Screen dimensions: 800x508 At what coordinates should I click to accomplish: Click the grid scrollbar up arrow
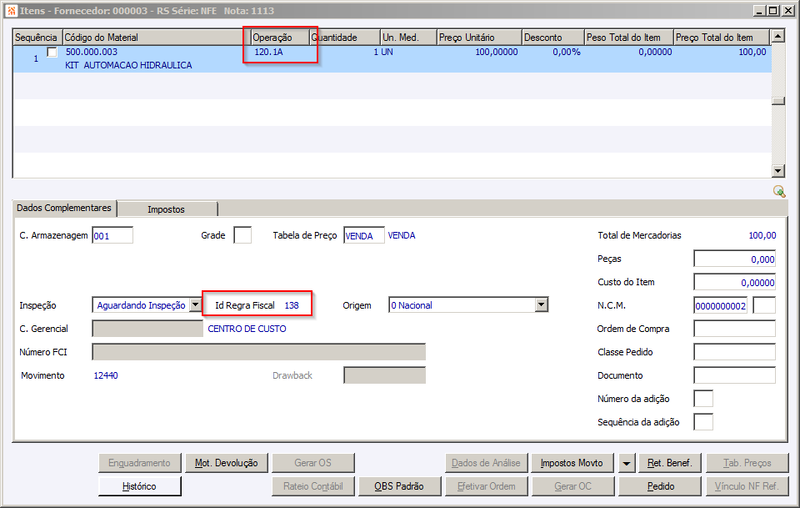778,36
